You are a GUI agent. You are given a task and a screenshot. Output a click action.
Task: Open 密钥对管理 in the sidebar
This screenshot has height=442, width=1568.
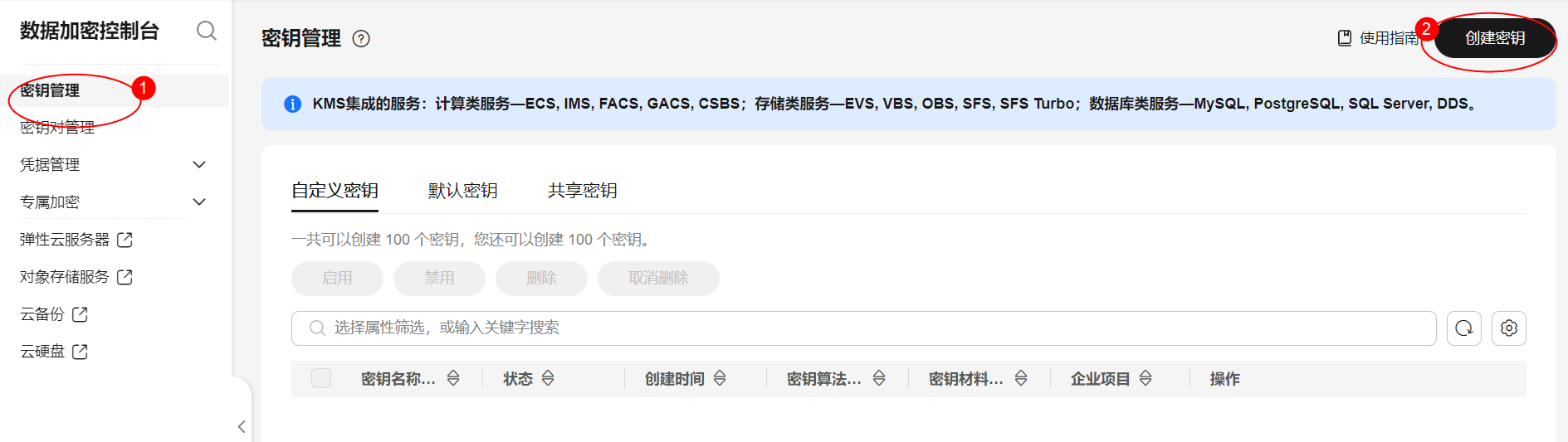(x=57, y=128)
